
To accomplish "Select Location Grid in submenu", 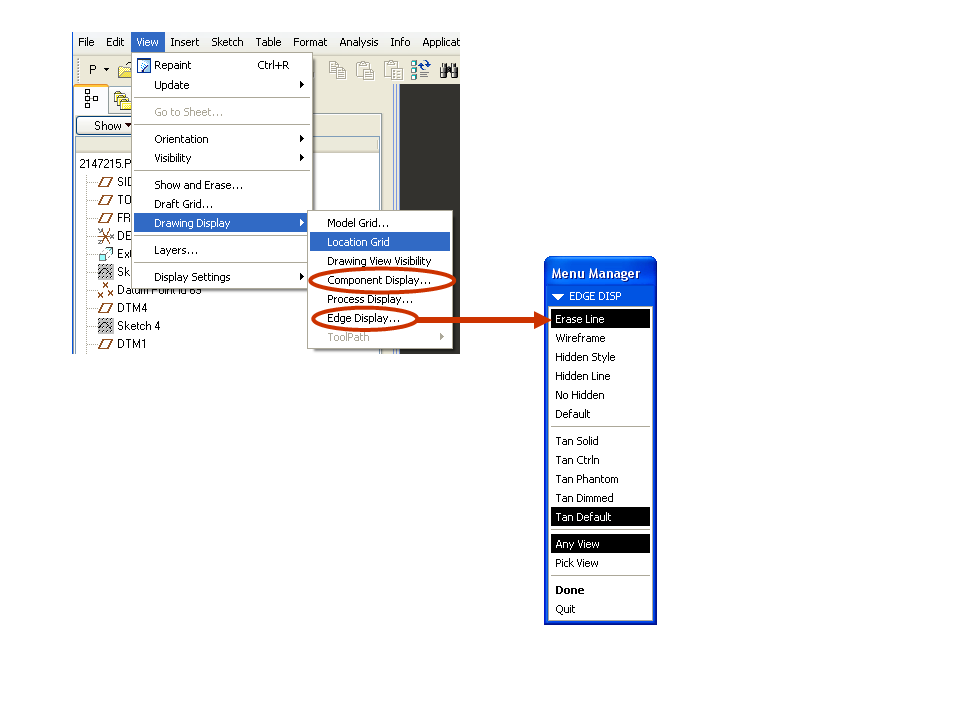I will point(380,242).
